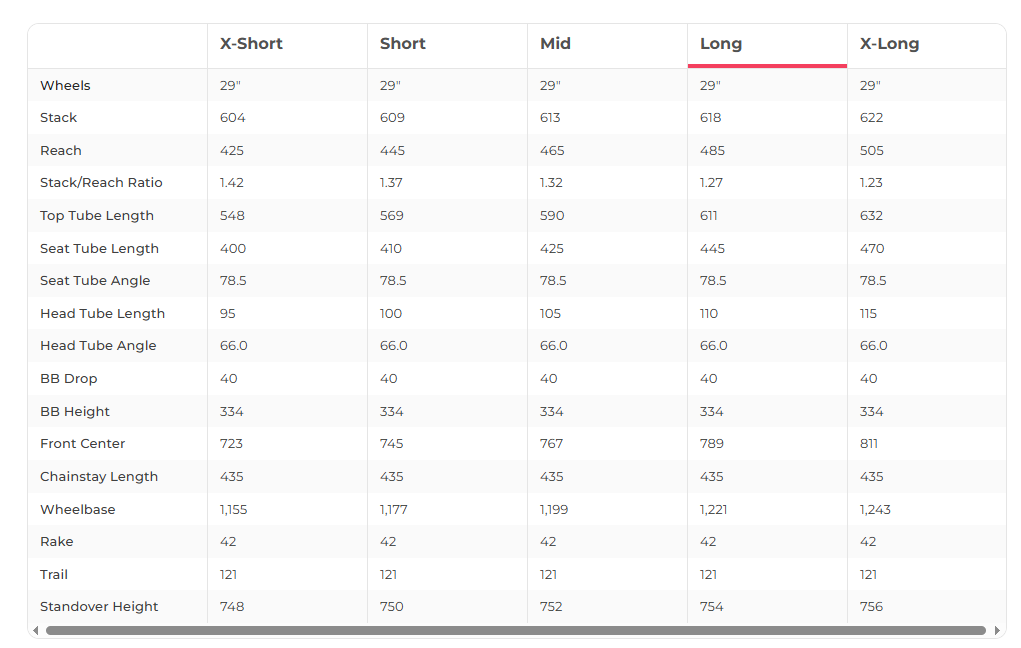Select the X-Short size column header
The width and height of the screenshot is (1021, 648).
tap(251, 44)
